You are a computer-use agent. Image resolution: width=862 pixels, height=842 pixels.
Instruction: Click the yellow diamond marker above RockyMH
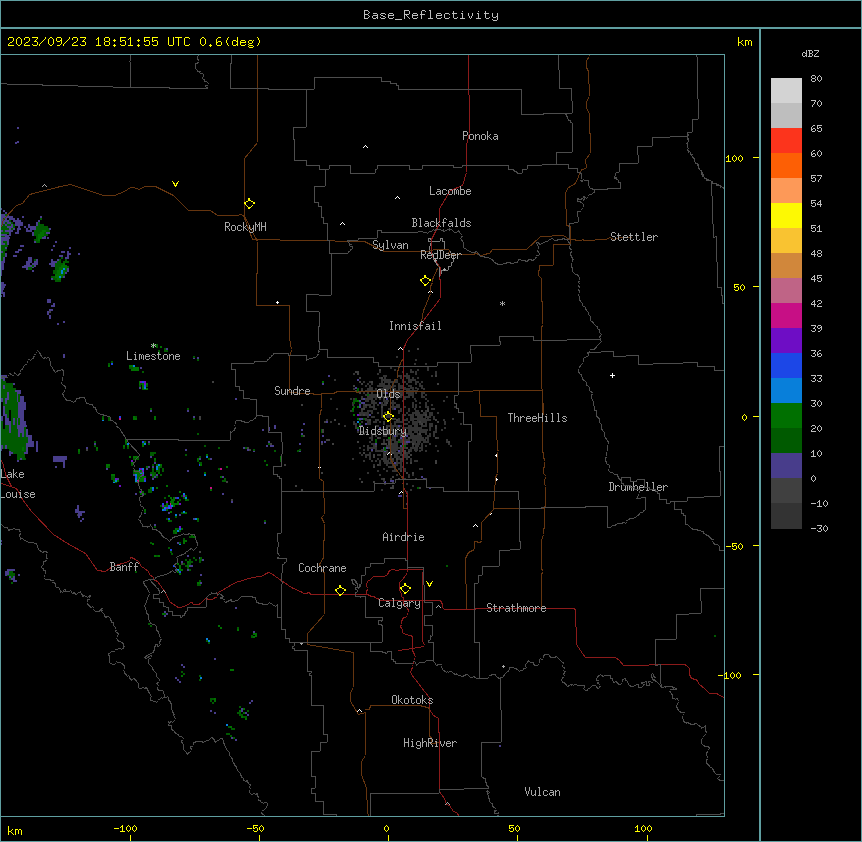[249, 204]
